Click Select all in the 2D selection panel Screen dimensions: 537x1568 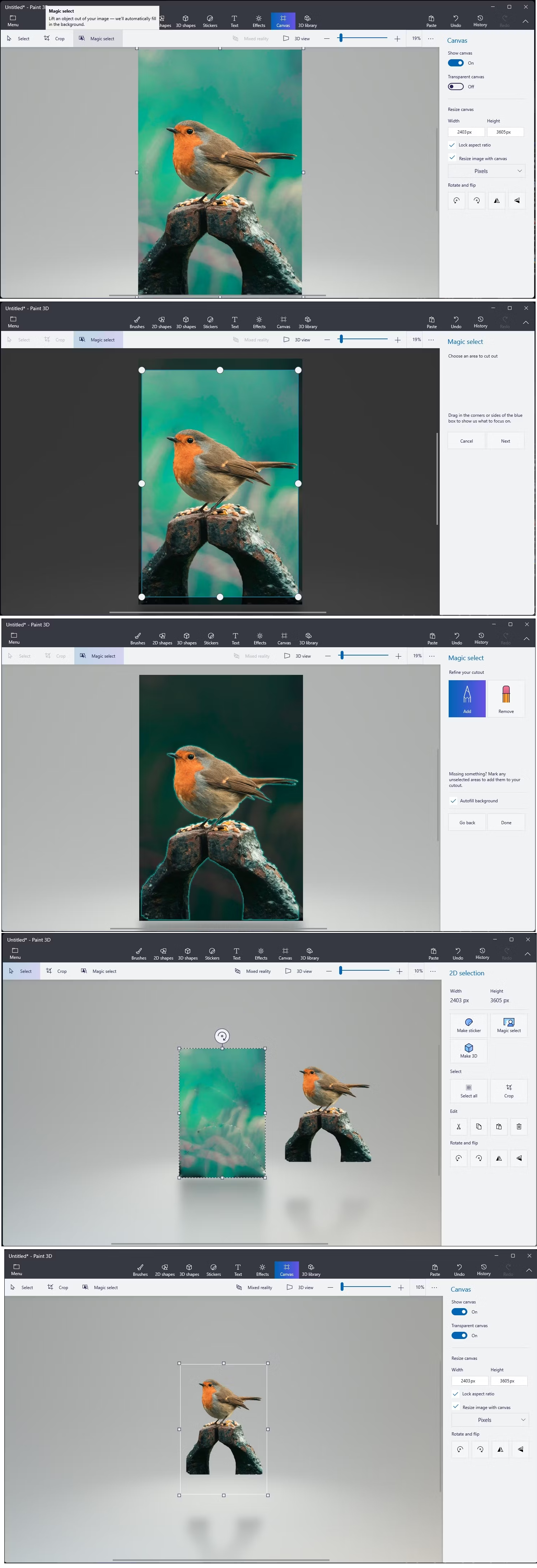pyautogui.click(x=469, y=1090)
